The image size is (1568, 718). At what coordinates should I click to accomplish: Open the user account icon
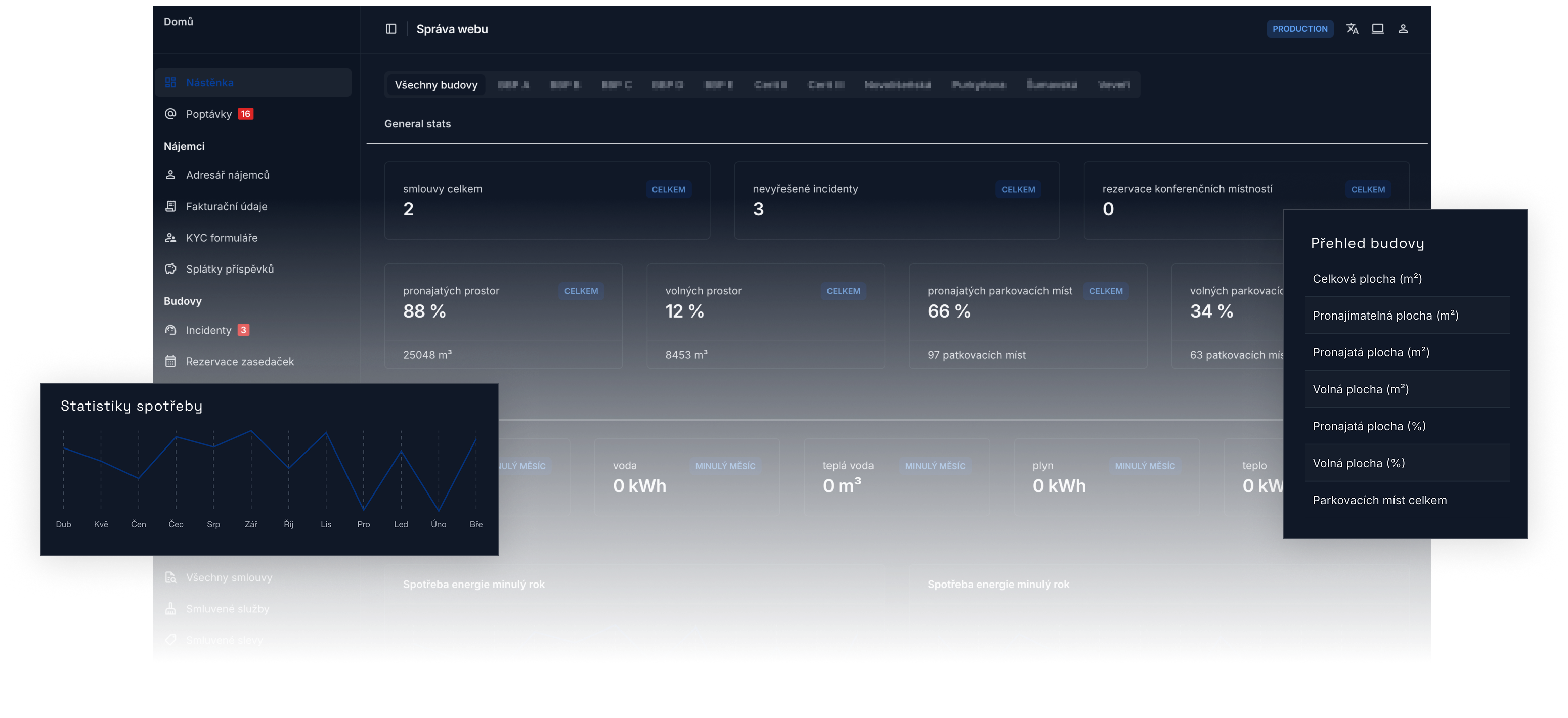(x=1403, y=29)
